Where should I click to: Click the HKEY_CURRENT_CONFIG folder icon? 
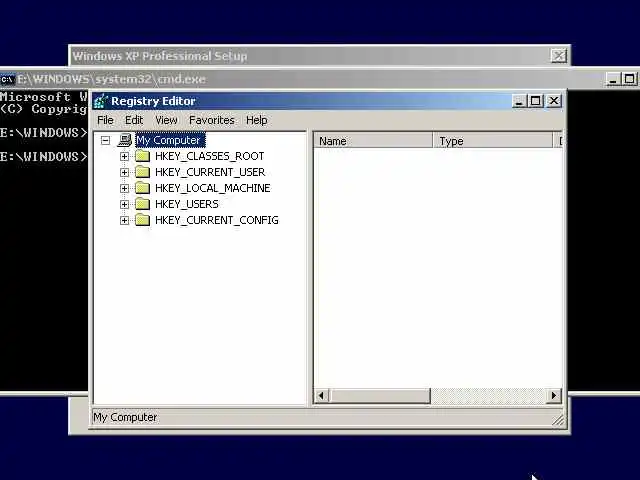(142, 220)
